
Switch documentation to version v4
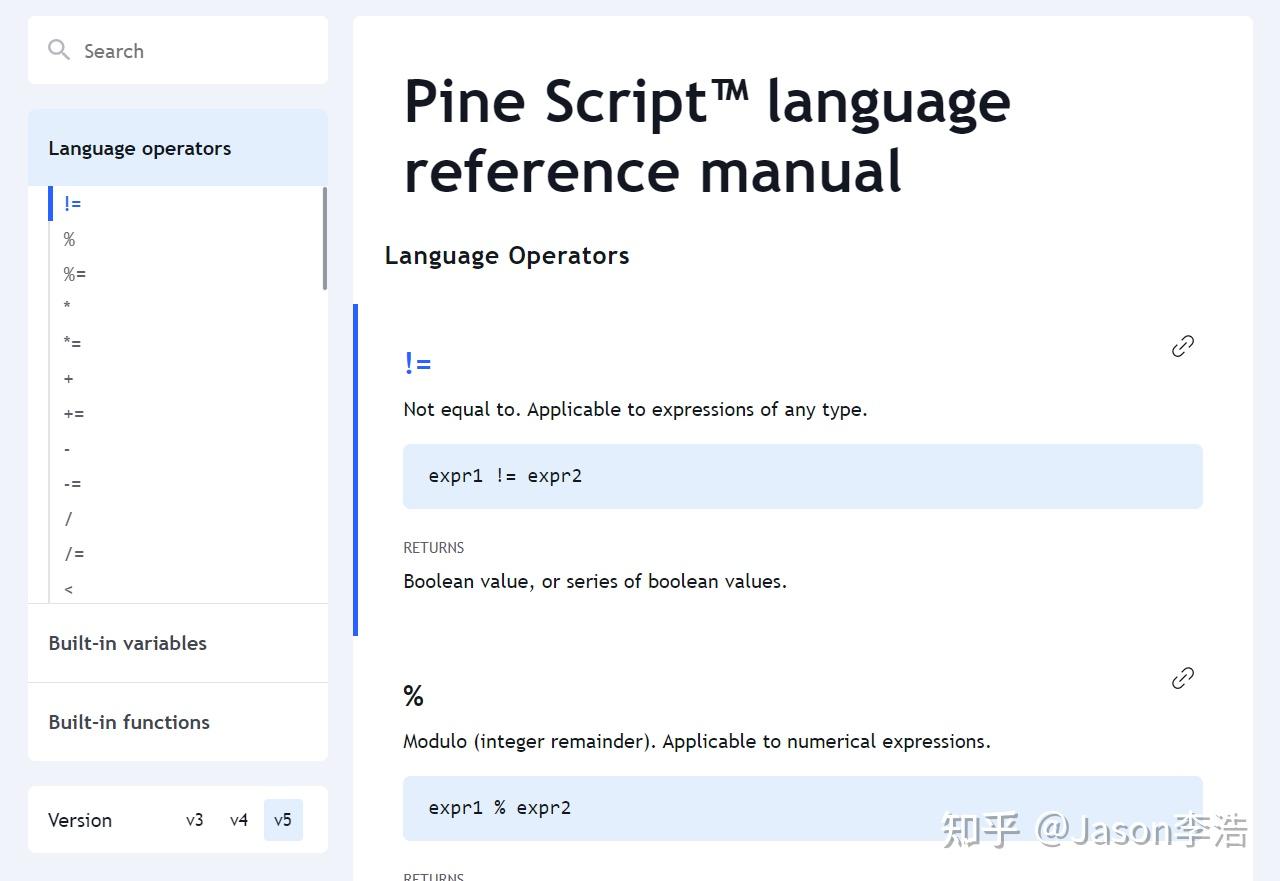239,819
